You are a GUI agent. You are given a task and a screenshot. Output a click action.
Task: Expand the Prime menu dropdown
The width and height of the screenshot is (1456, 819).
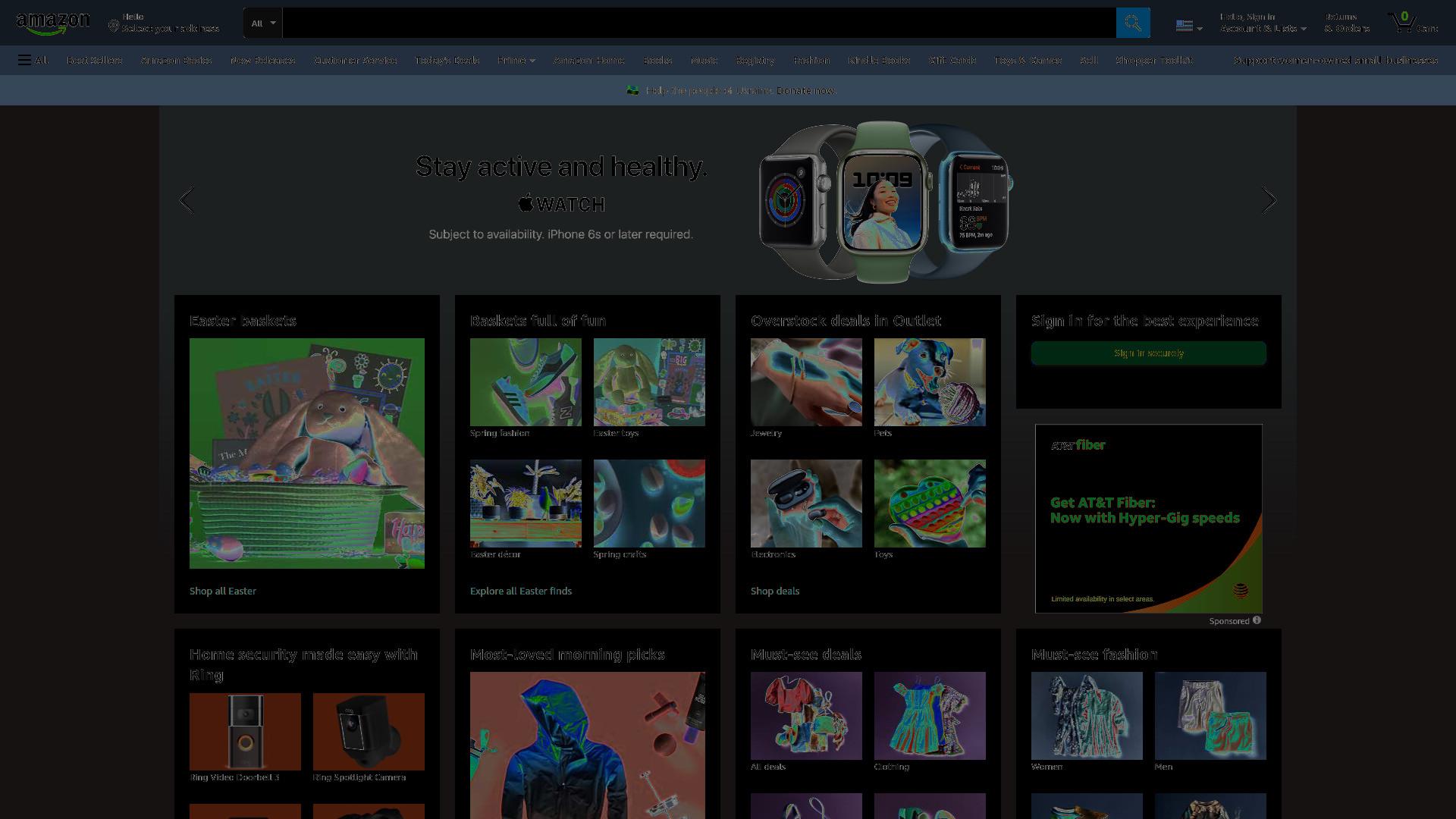click(516, 60)
